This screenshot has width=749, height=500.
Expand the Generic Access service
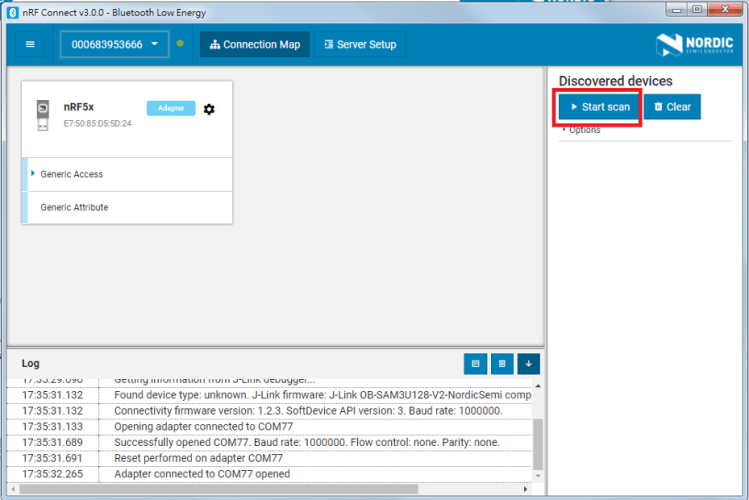[72, 174]
